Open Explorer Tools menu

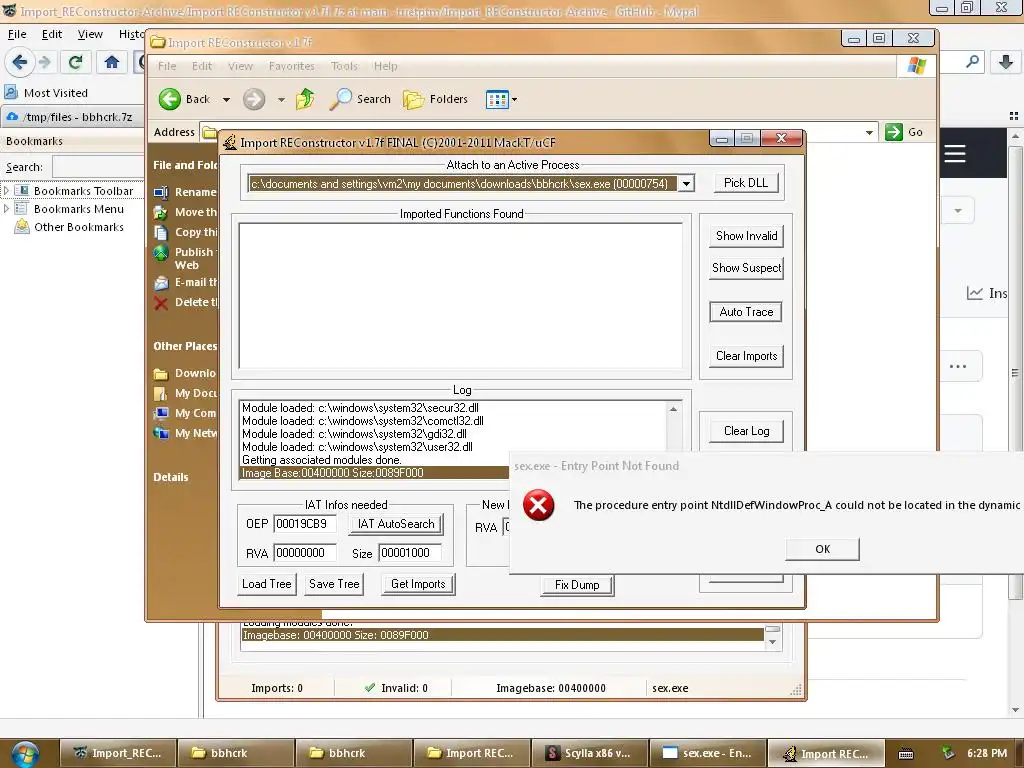(344, 66)
